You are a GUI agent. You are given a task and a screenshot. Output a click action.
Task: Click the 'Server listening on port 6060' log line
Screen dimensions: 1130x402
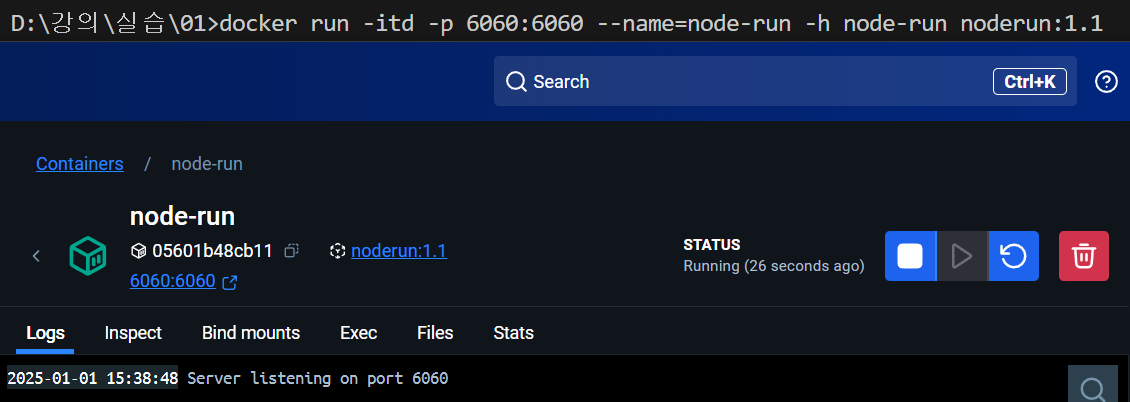click(x=318, y=378)
